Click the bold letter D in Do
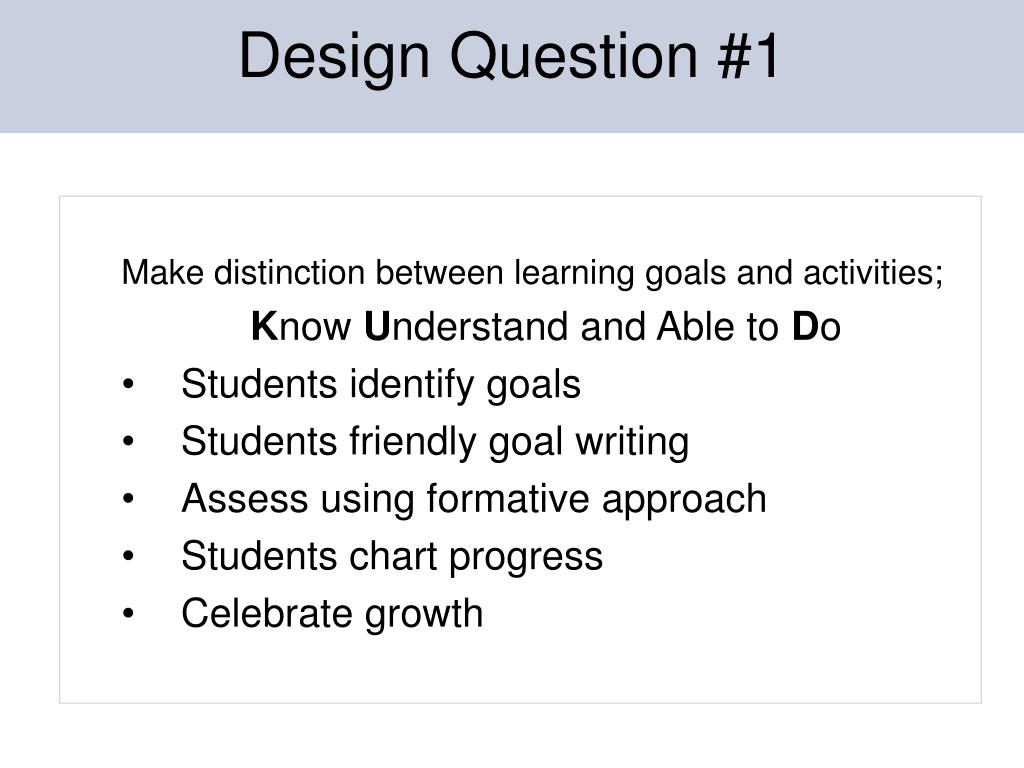Viewport: 1024px width, 768px height. point(805,327)
